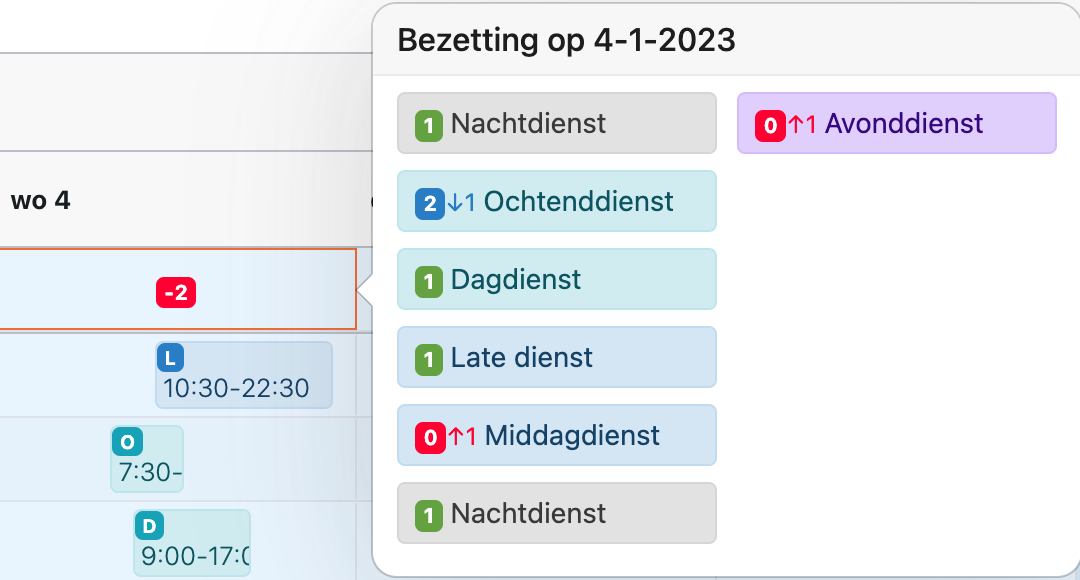Click the blue L shift badge
The image size is (1080, 580).
click(x=170, y=358)
